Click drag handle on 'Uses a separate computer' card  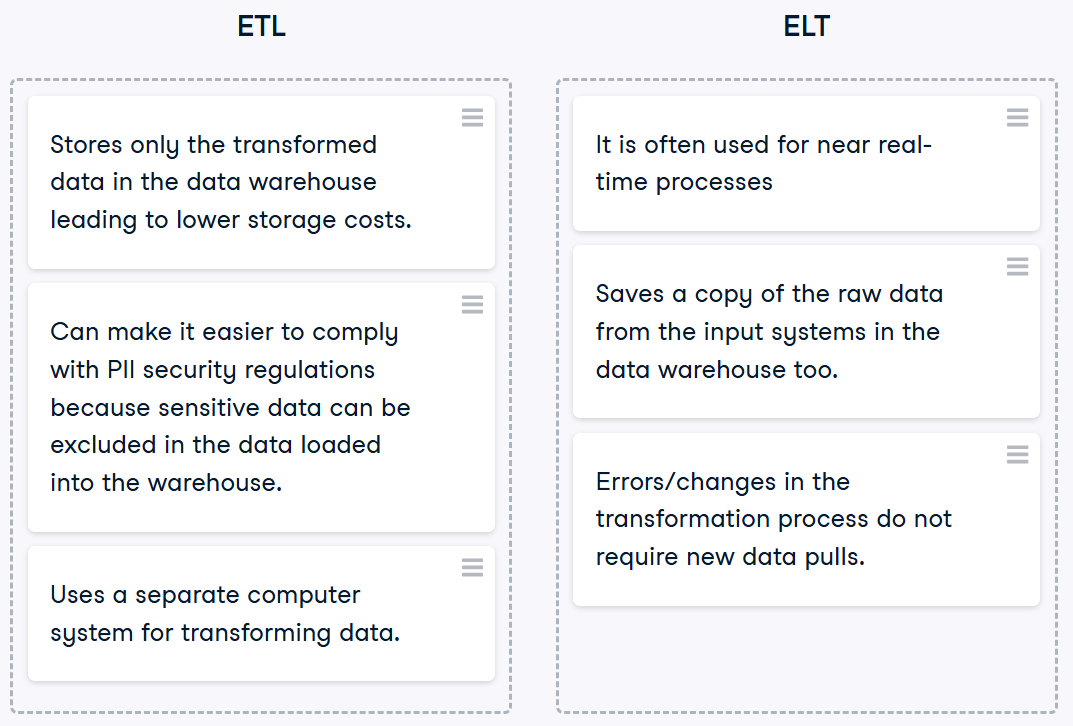472,567
